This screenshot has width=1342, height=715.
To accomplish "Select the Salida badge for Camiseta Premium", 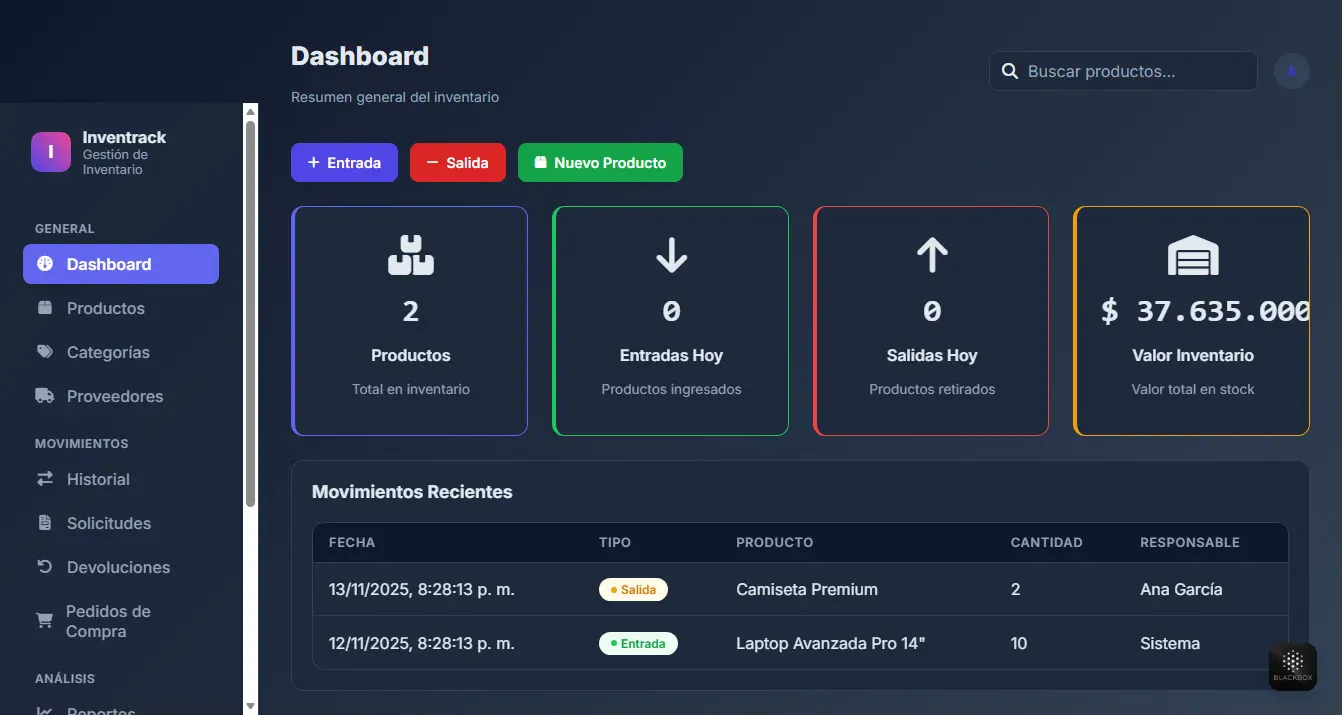I will 633,589.
